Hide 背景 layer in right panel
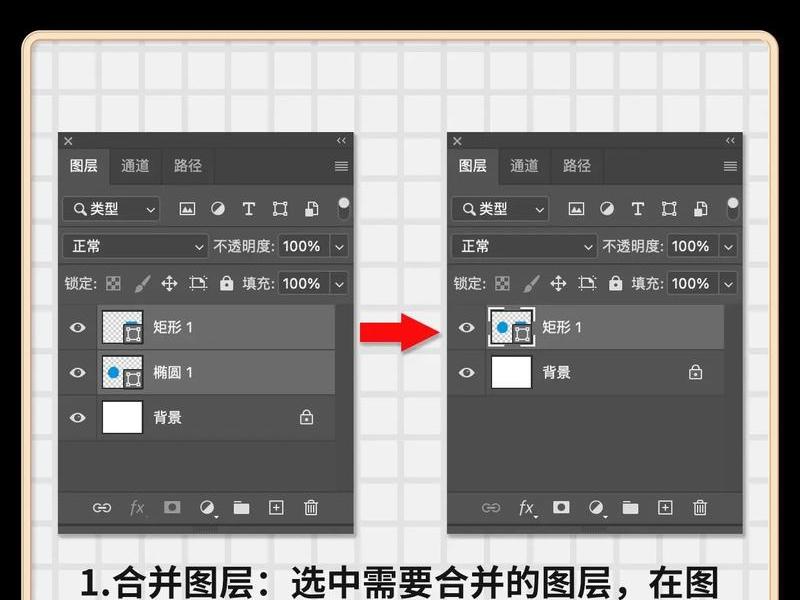Viewport: 800px width, 600px height. point(466,372)
